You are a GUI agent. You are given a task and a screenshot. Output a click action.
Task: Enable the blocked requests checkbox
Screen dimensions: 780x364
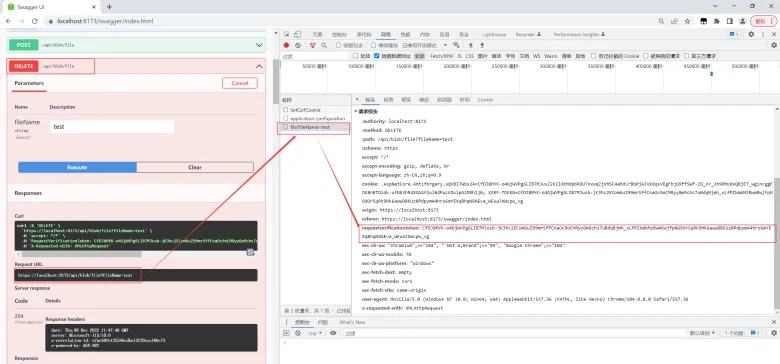point(646,56)
